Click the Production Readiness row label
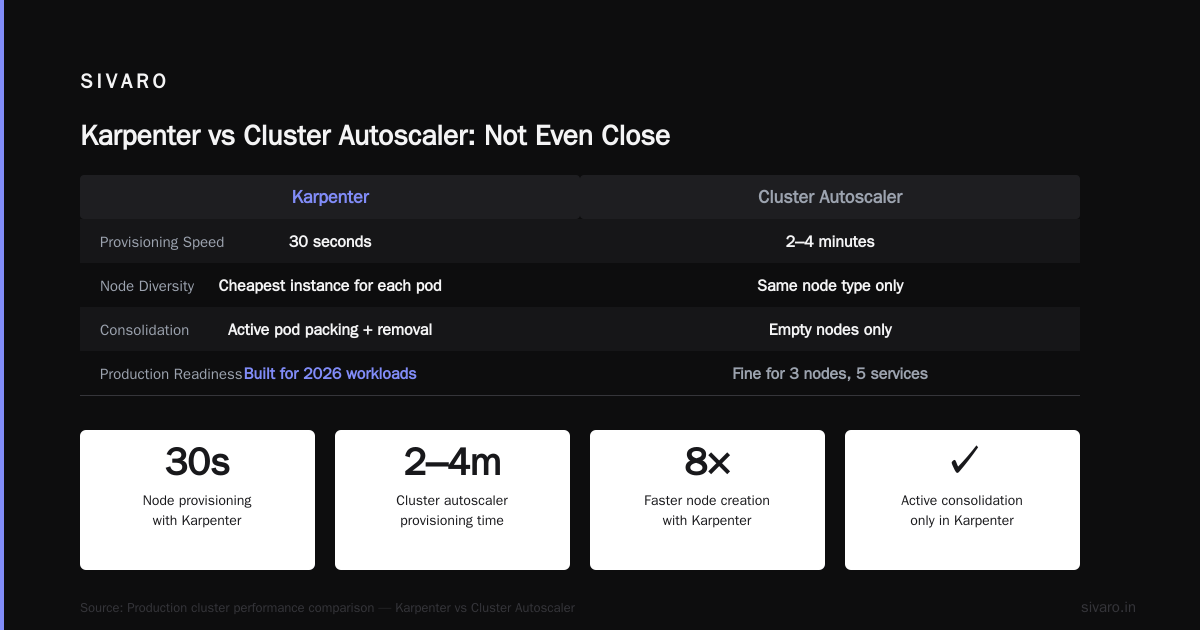This screenshot has height=630, width=1200. click(x=171, y=374)
